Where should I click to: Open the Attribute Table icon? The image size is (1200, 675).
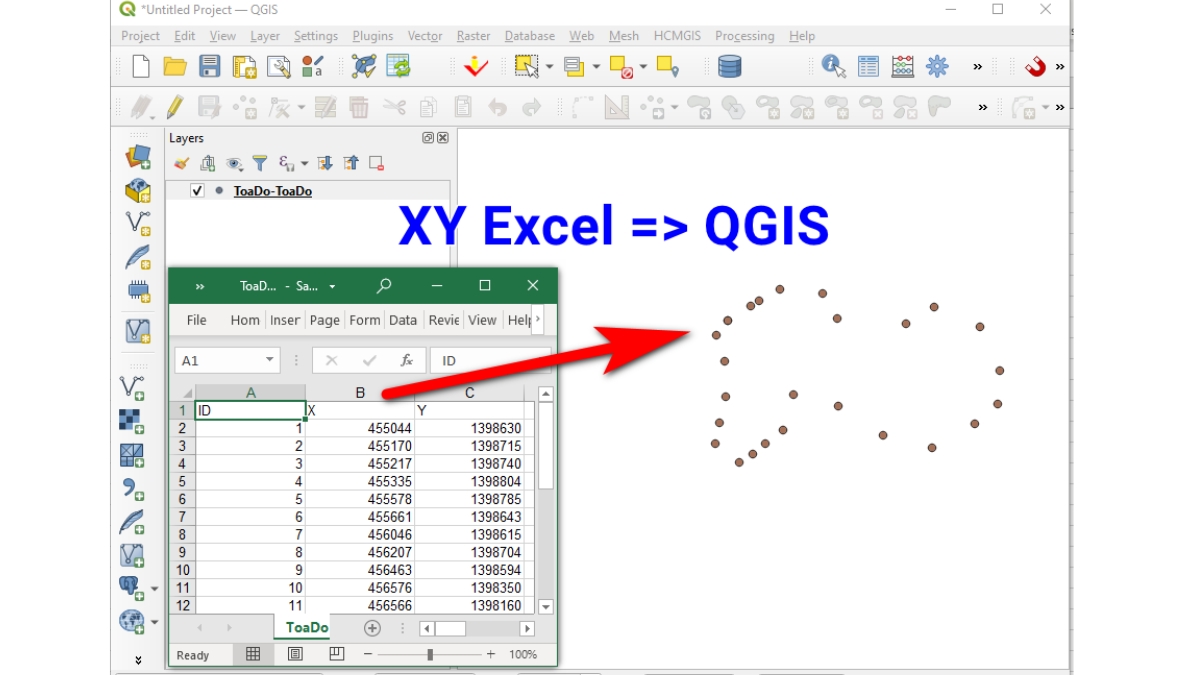click(868, 67)
